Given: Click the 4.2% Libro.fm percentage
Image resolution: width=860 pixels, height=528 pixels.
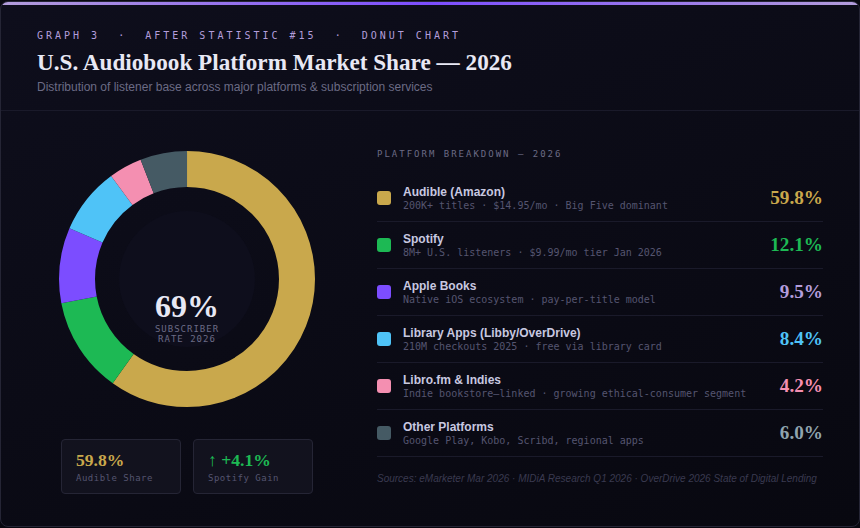Looking at the screenshot, I should [800, 386].
